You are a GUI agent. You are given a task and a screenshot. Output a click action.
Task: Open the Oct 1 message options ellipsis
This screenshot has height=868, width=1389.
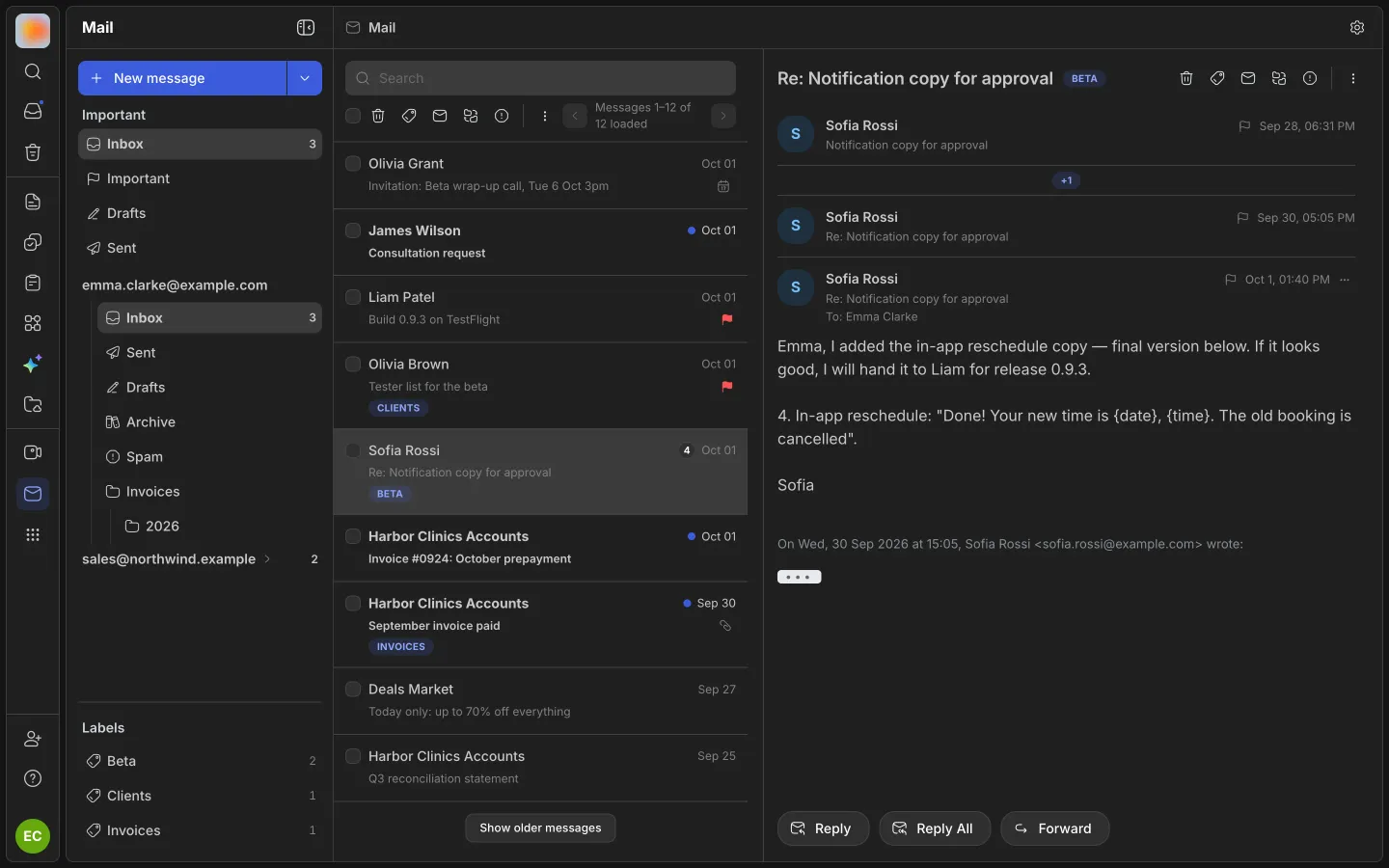(x=1345, y=280)
